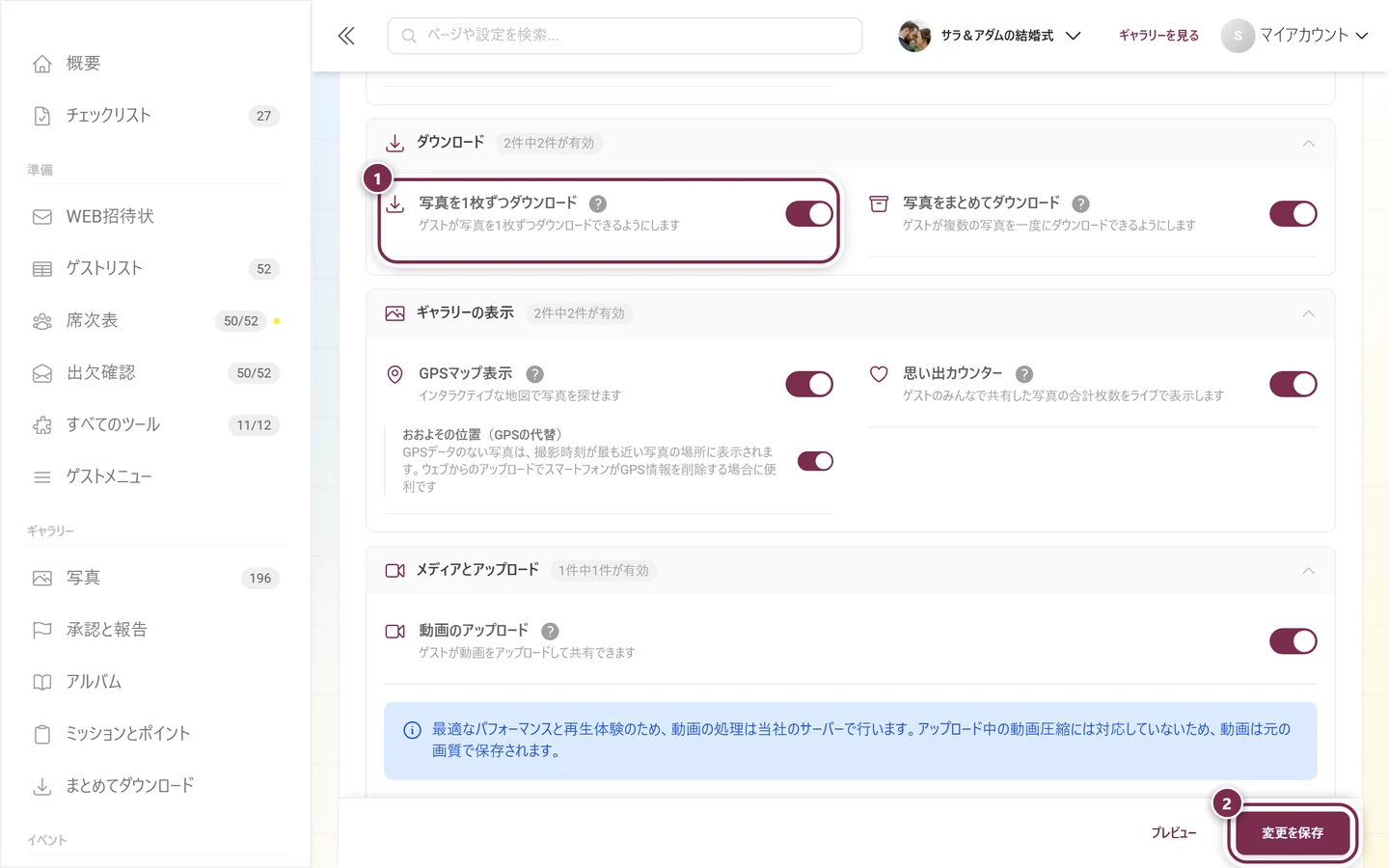The width and height of the screenshot is (1389, 868).
Task: Toggle the おおよその位置 switch
Action: pos(815,461)
